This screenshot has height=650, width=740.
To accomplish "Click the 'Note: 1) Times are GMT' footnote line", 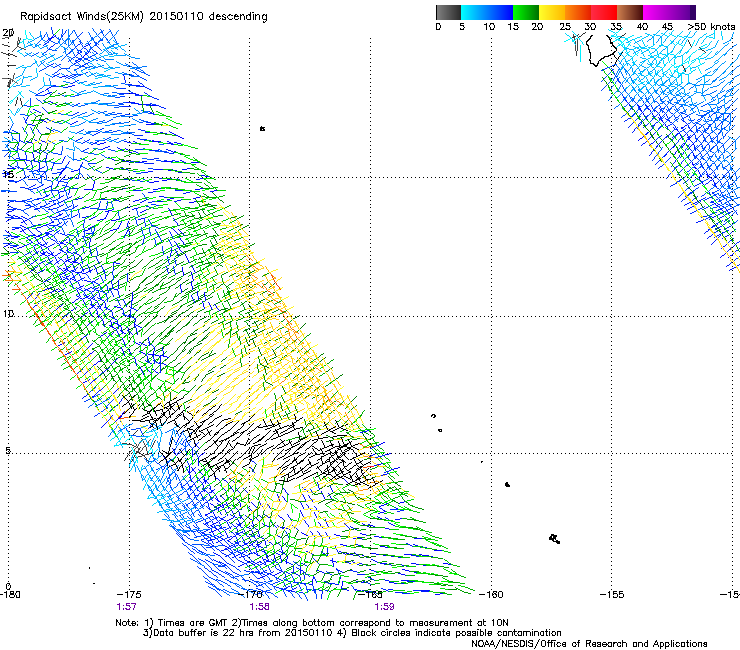I will coord(312,623).
